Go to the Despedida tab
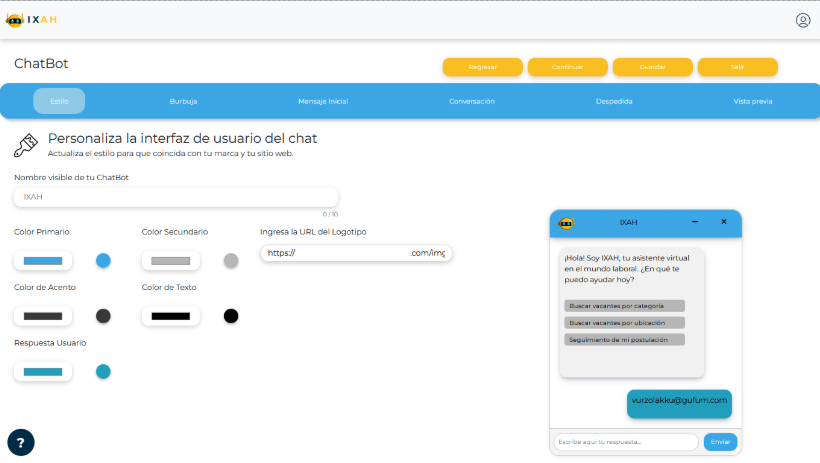 point(614,101)
